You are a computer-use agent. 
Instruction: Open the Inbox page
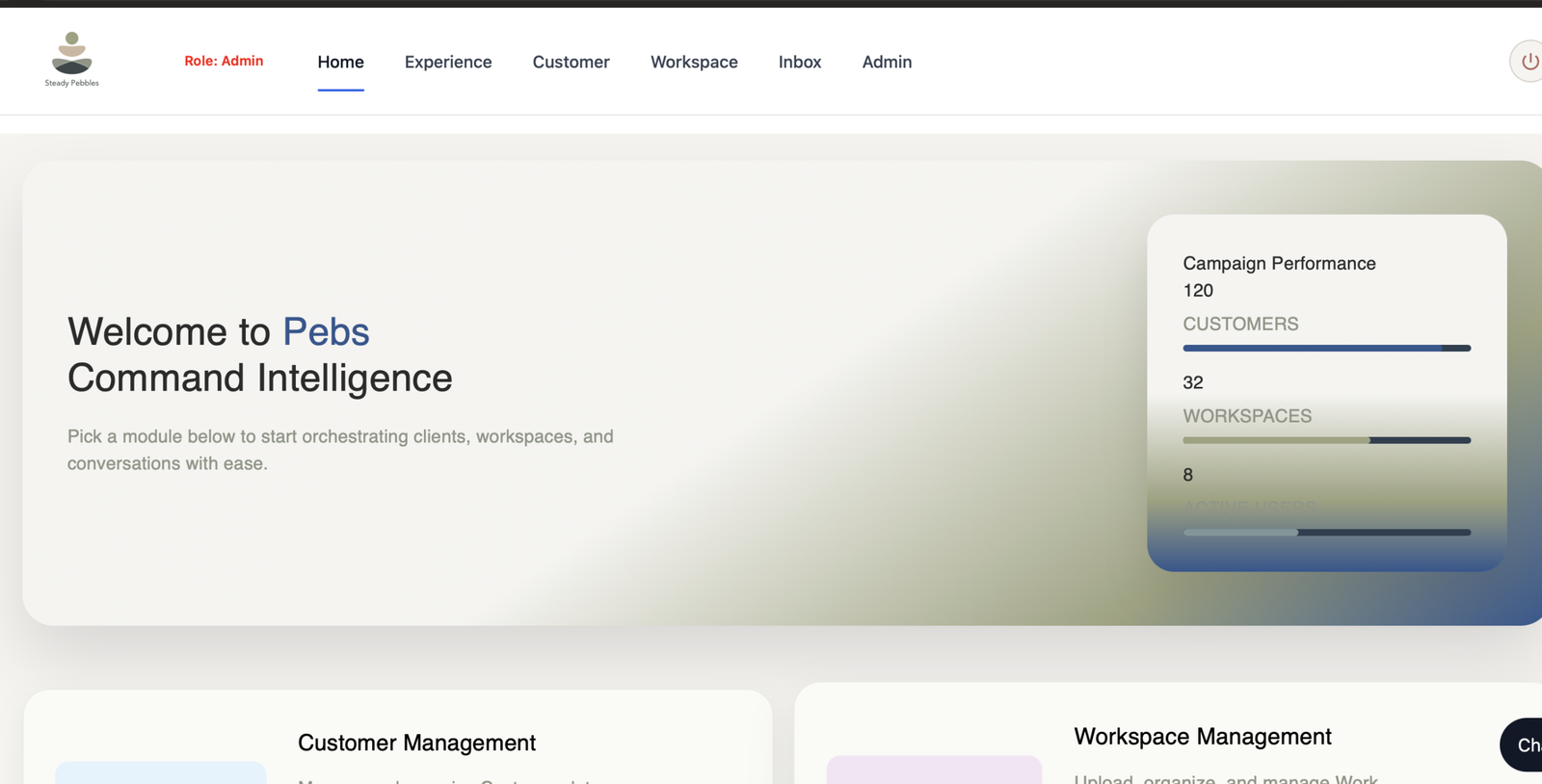pyautogui.click(x=799, y=62)
